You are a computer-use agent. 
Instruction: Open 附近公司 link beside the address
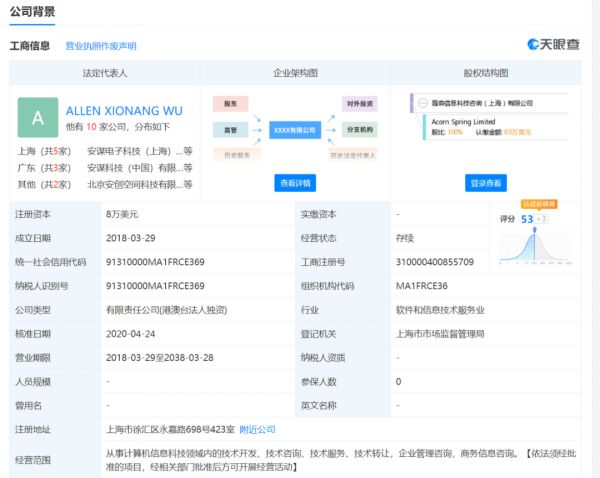click(x=257, y=430)
